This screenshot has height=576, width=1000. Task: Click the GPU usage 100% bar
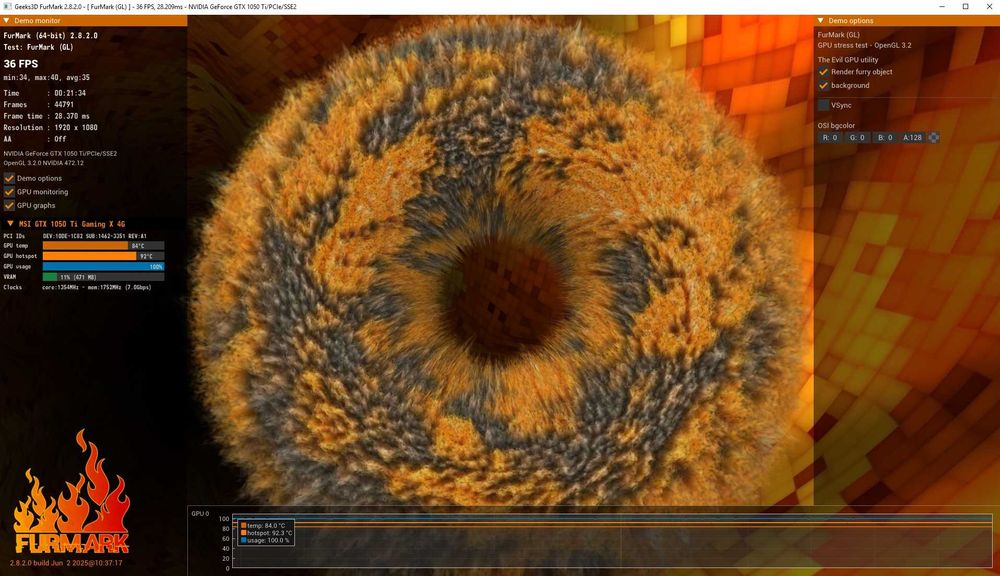[103, 267]
